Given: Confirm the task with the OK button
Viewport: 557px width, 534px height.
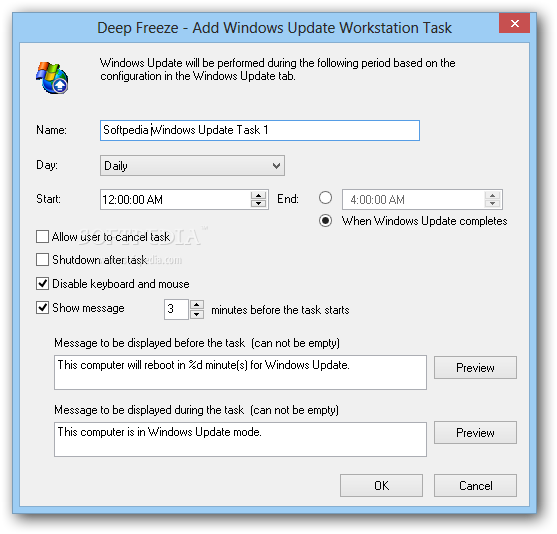Looking at the screenshot, I should click(x=382, y=485).
